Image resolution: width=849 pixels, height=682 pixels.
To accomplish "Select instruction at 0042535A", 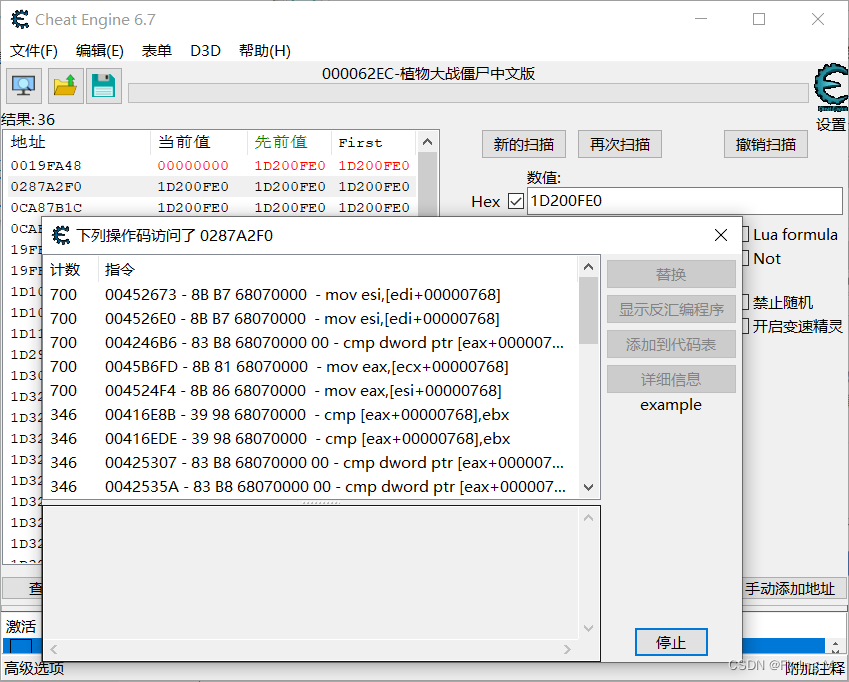I will point(311,487).
